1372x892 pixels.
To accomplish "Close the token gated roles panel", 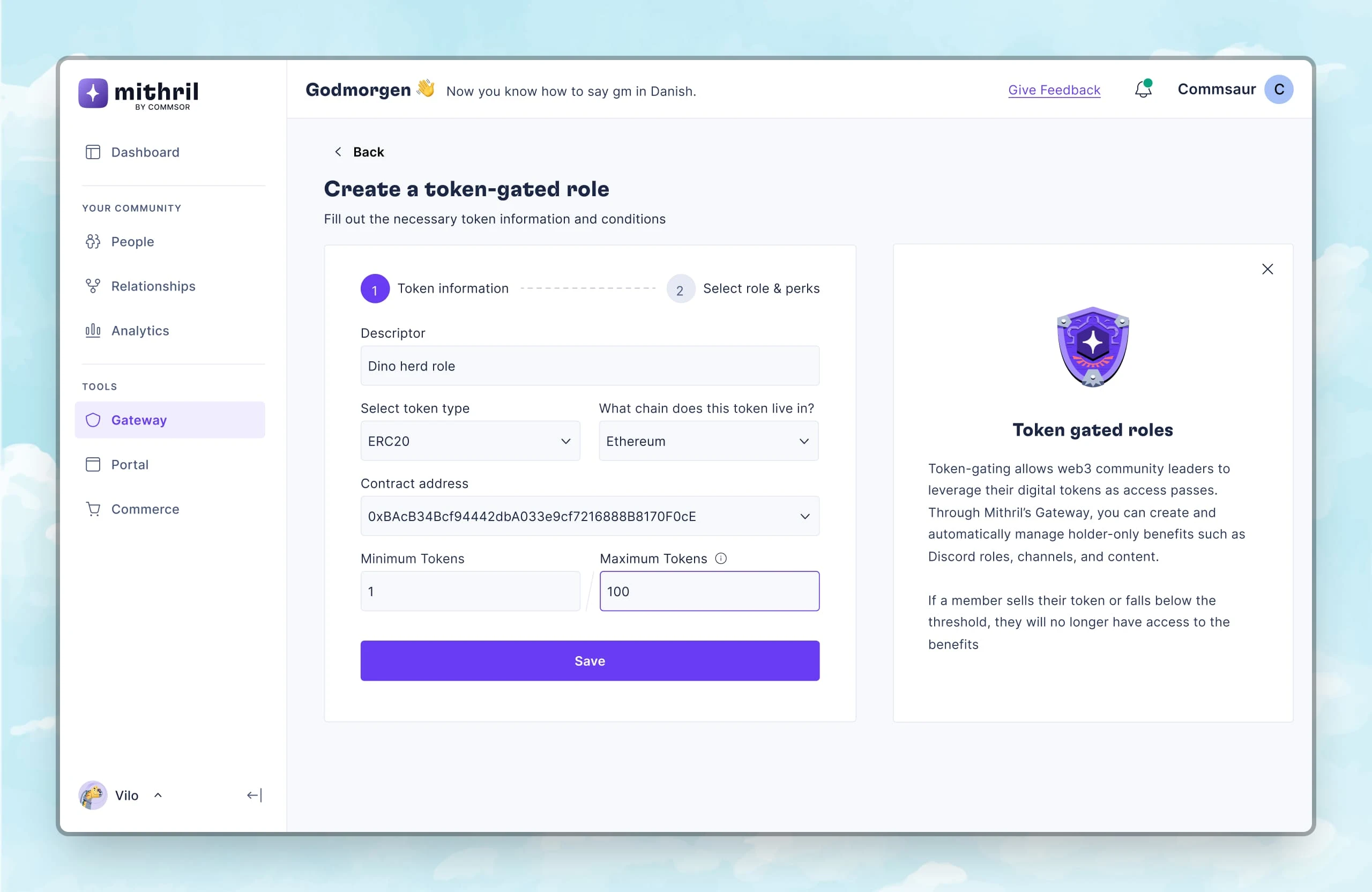I will tap(1267, 269).
